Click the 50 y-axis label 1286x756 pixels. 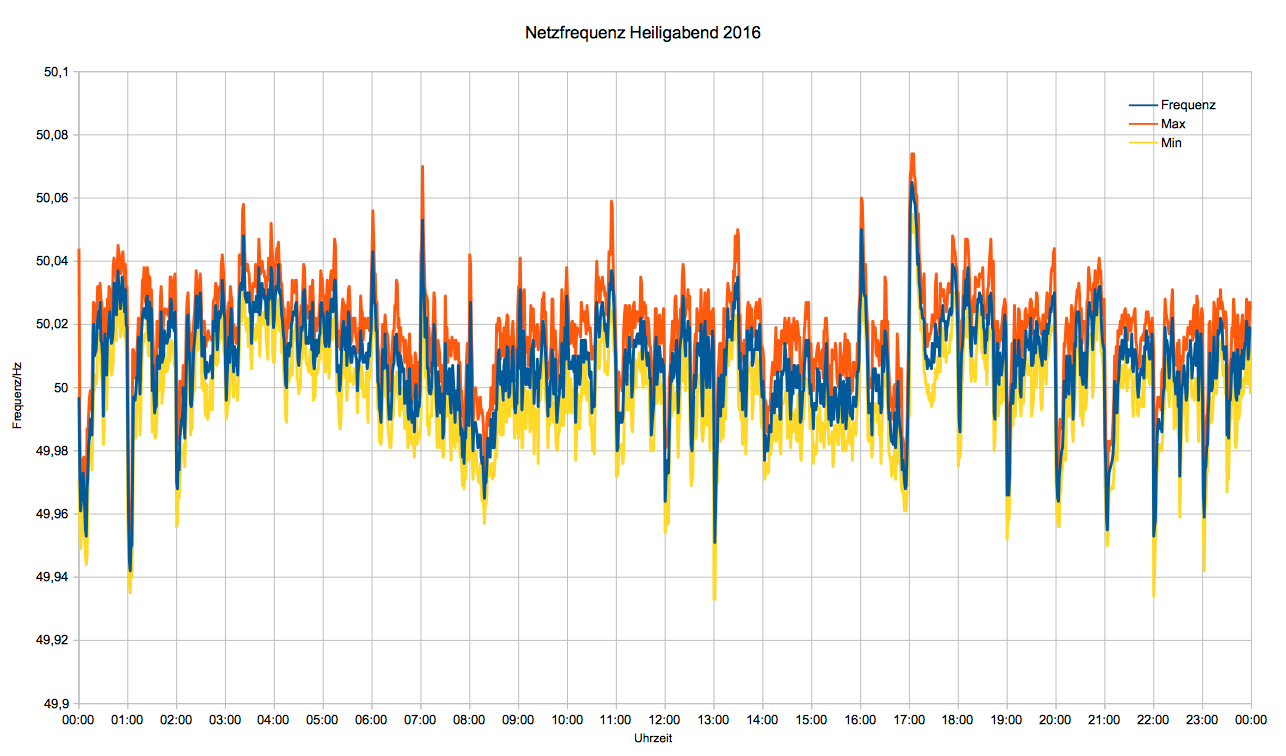(63, 387)
